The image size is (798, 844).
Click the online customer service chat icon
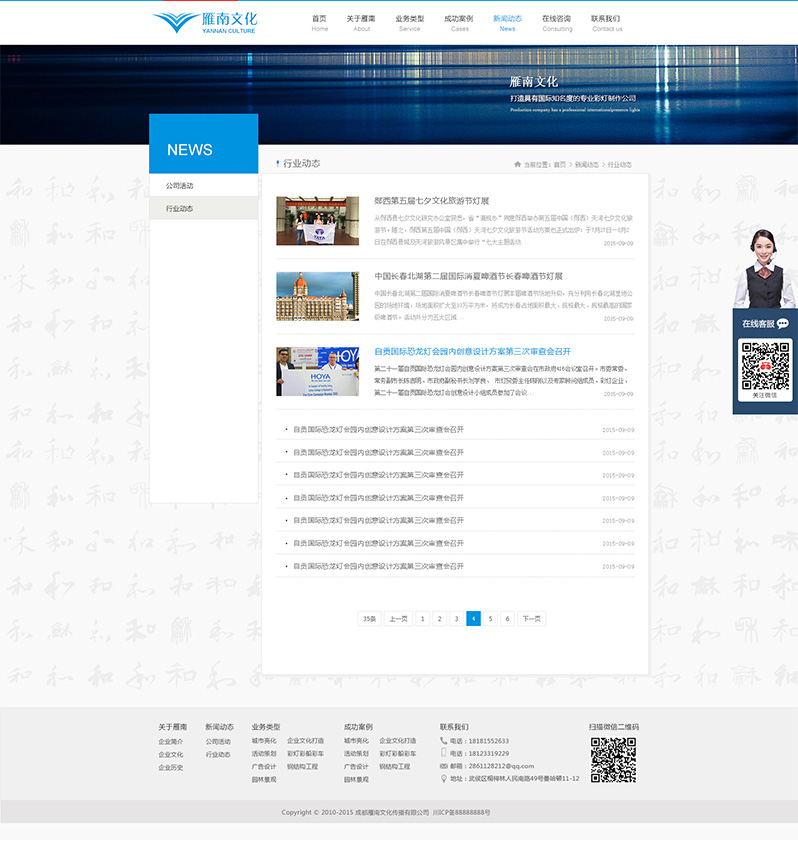tap(782, 324)
